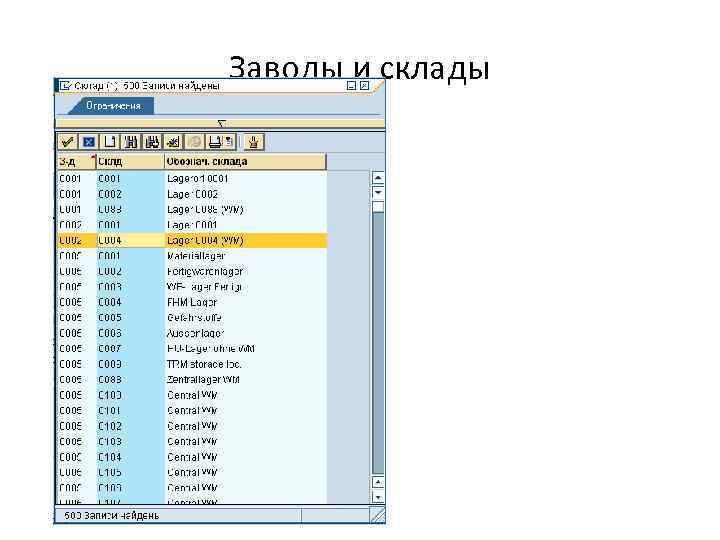This screenshot has width=720, height=540.
Task: Select Central WM row with Склд C102
Action: click(x=191, y=426)
